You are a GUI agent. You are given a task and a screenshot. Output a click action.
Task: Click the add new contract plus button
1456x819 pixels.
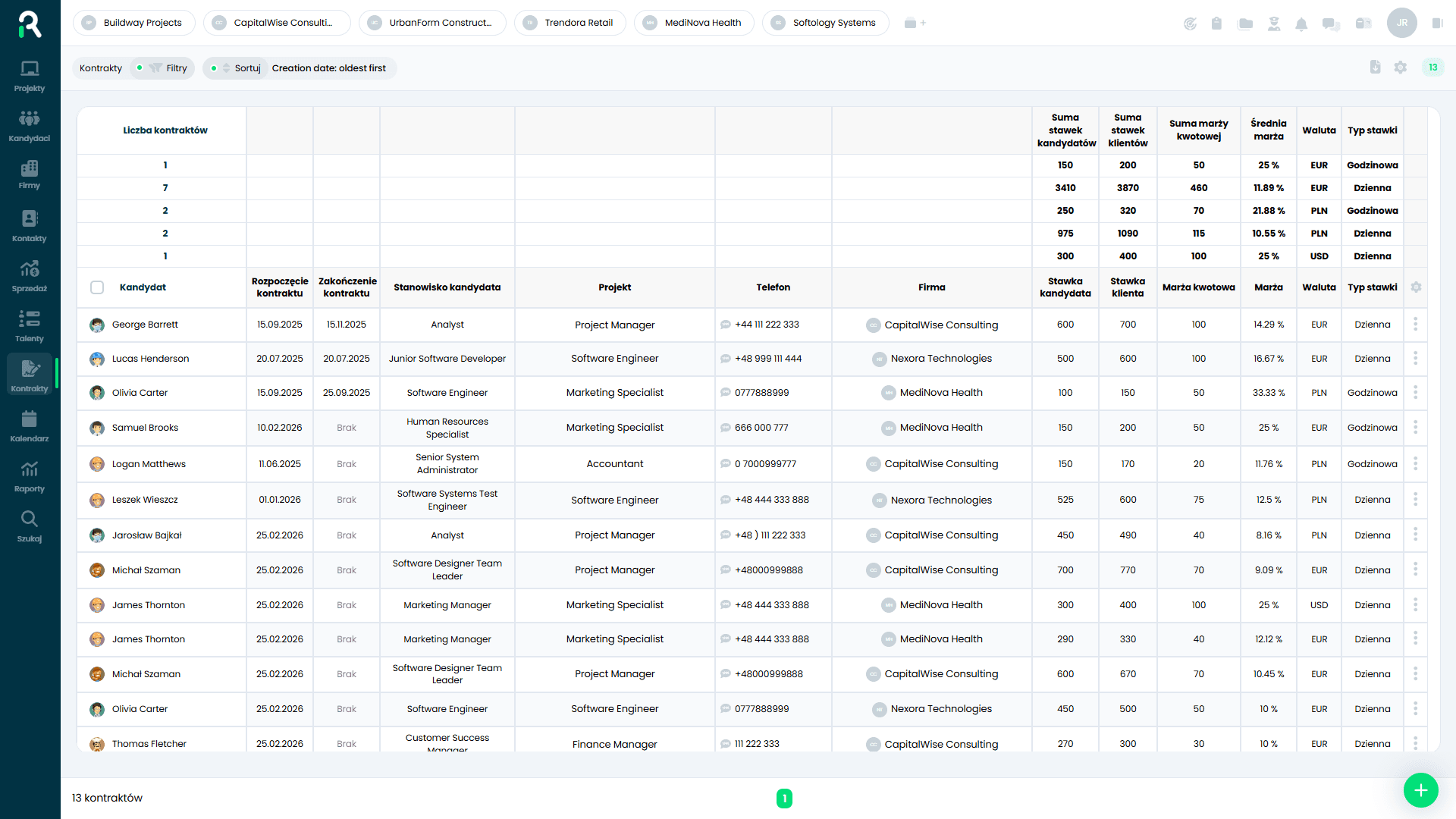(1420, 791)
